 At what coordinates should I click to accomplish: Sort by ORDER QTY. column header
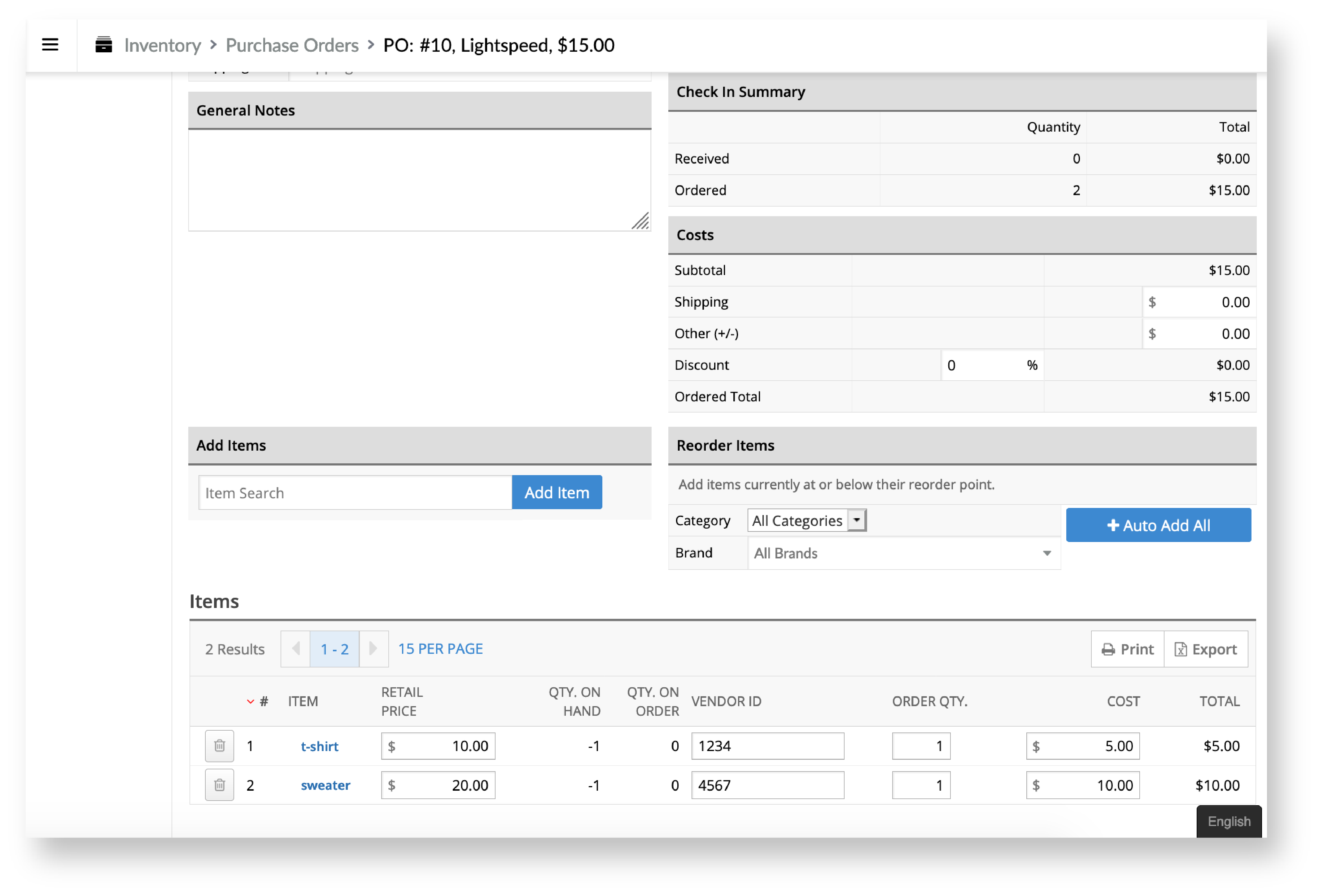(930, 702)
